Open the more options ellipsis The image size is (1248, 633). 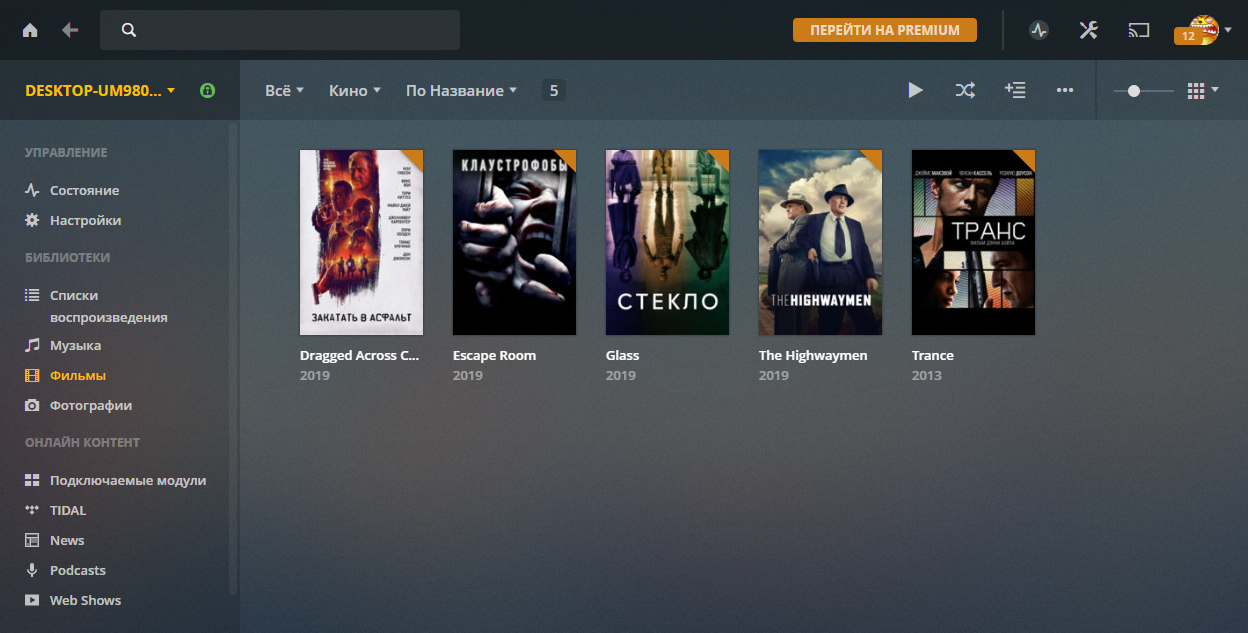click(1065, 90)
